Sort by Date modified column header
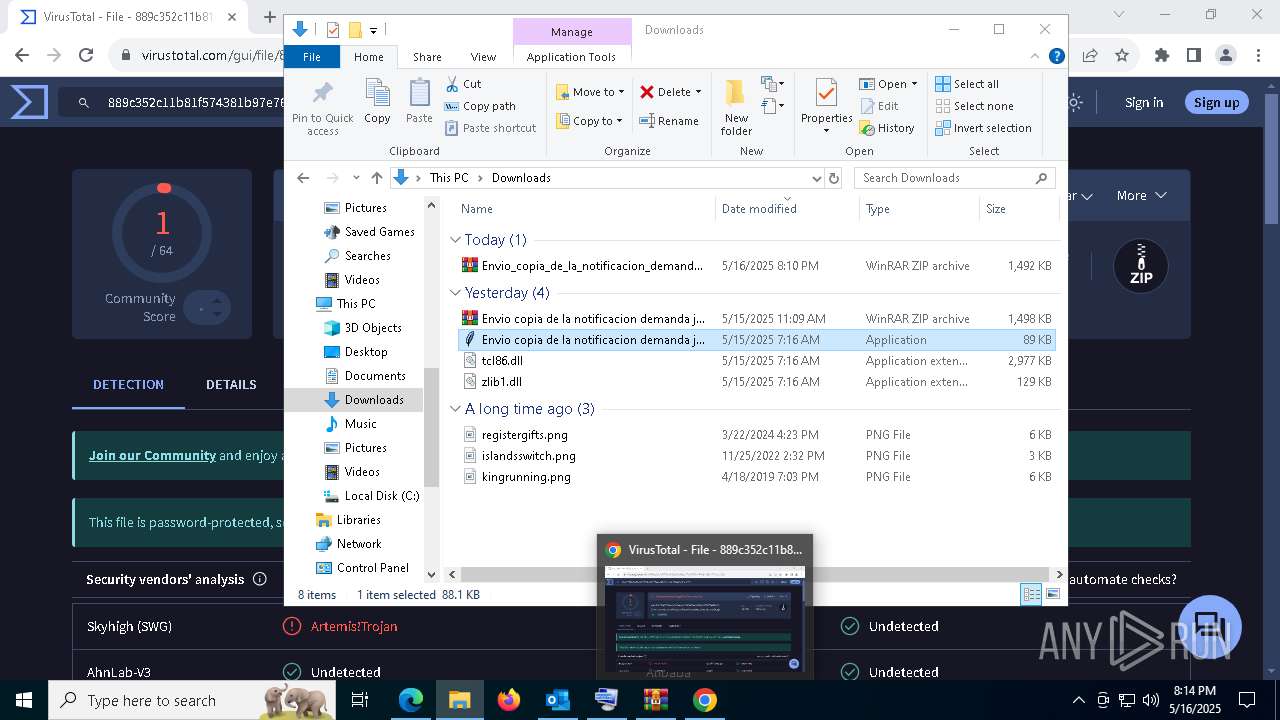 (788, 209)
